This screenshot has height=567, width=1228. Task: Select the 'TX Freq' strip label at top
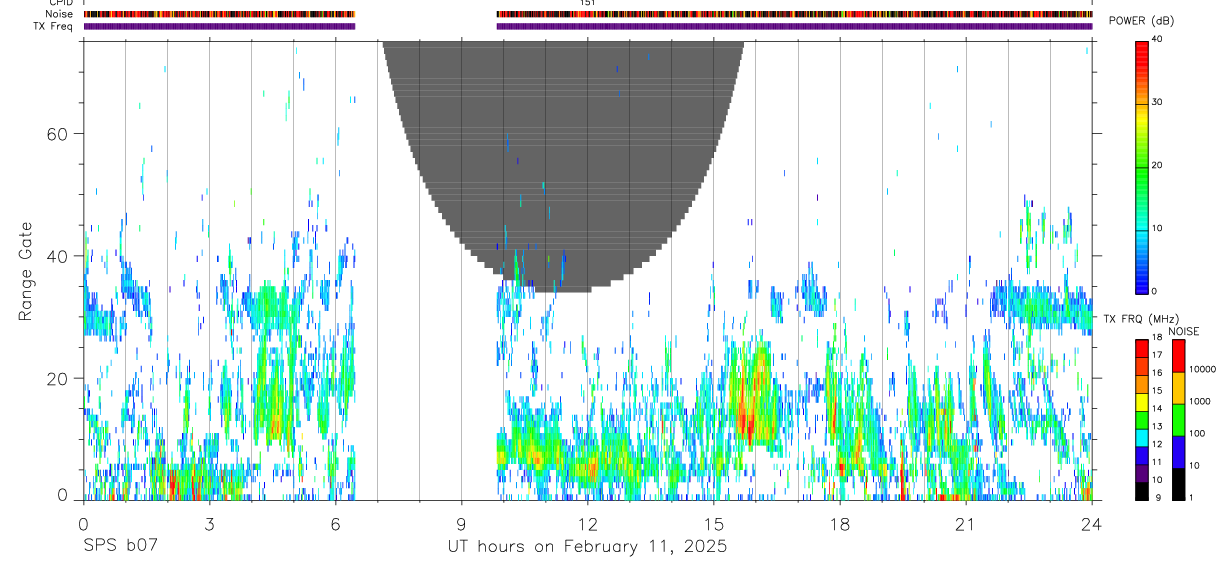(54, 26)
